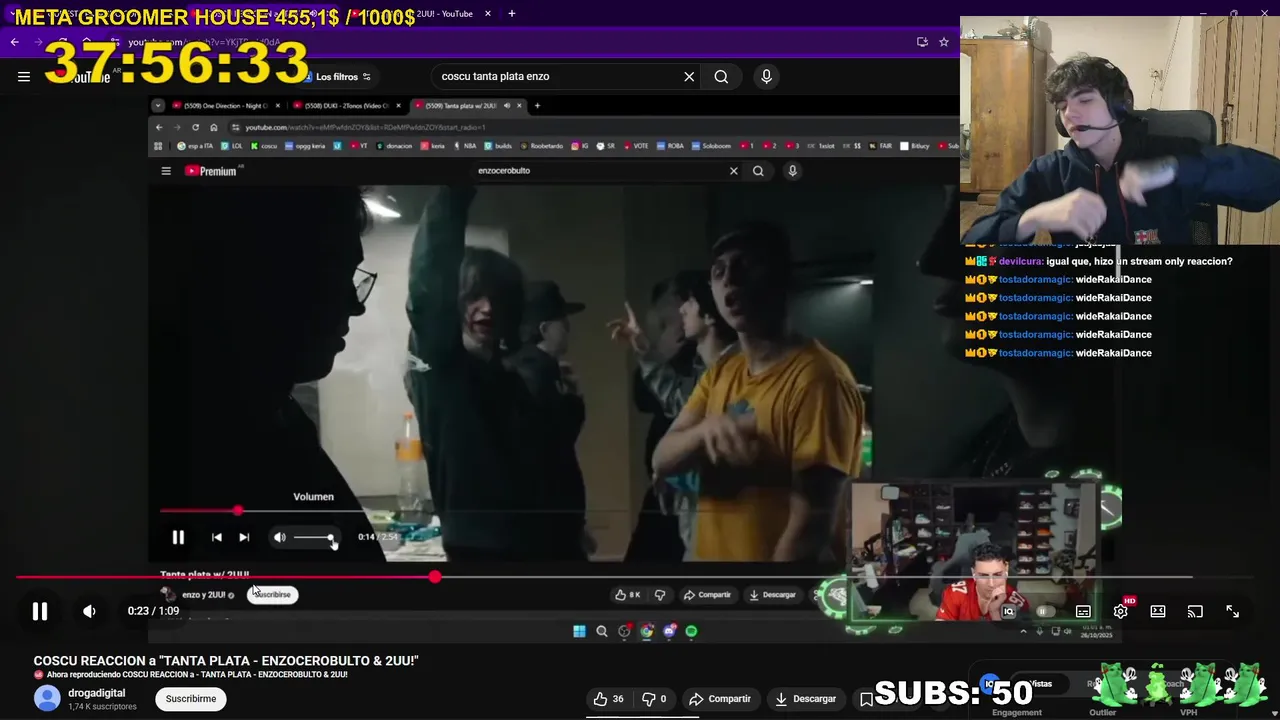Mute inner player via speaker icon
This screenshot has width=1280, height=720.
pyautogui.click(x=280, y=537)
